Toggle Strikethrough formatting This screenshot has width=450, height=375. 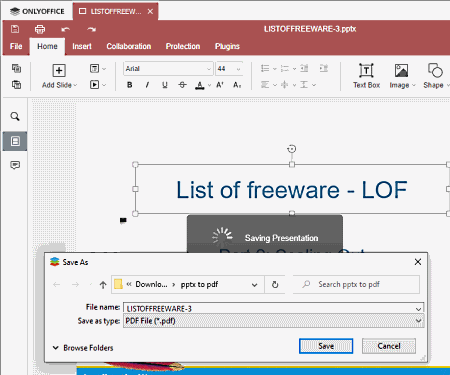pyautogui.click(x=182, y=85)
